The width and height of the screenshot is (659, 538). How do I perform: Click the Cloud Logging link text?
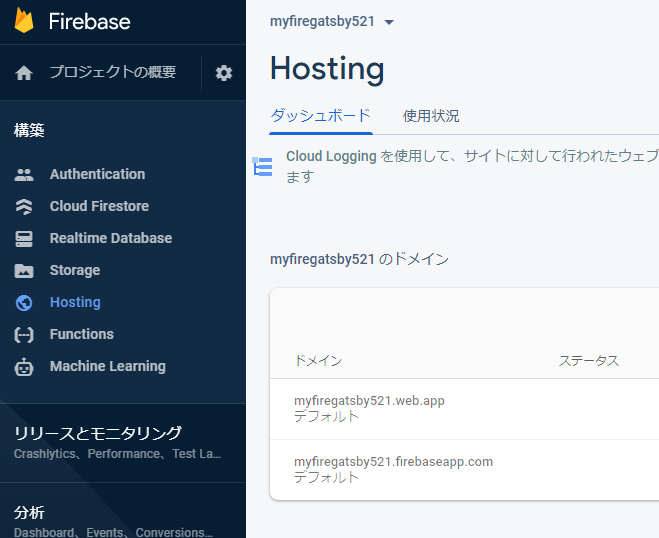click(331, 156)
